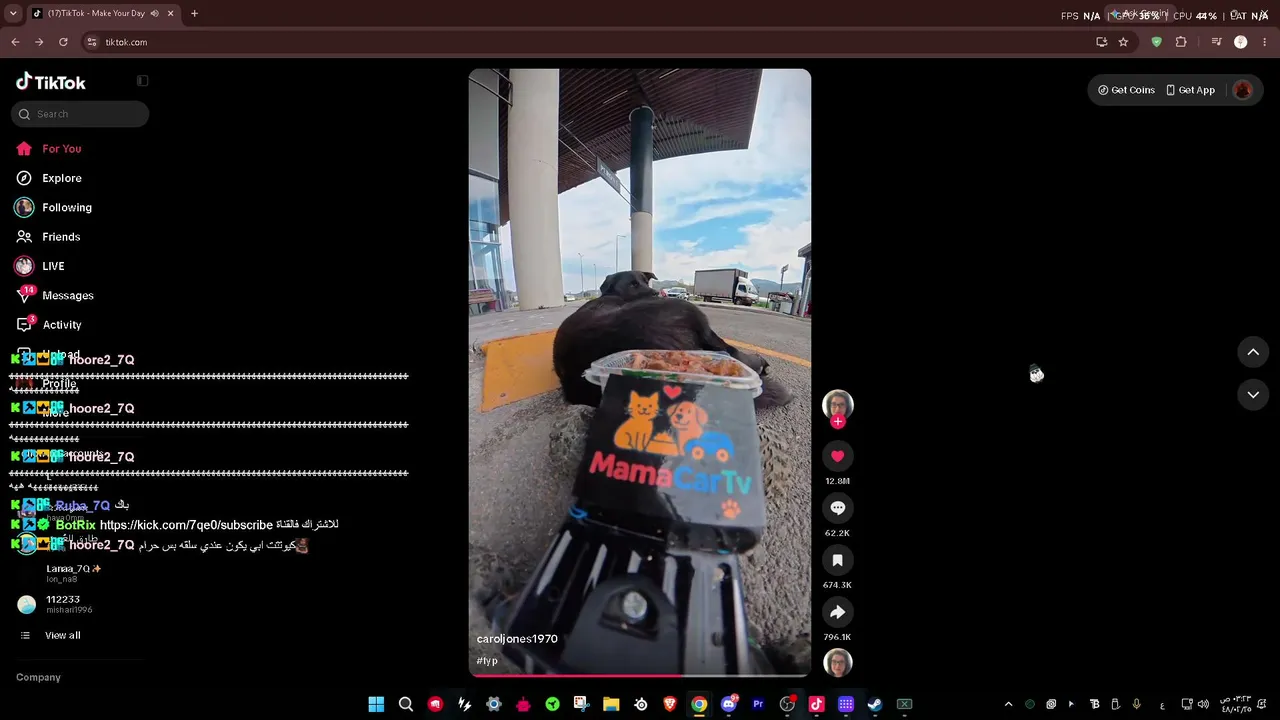Open the volume control in system tray
The image size is (1280, 720).
(1204, 704)
